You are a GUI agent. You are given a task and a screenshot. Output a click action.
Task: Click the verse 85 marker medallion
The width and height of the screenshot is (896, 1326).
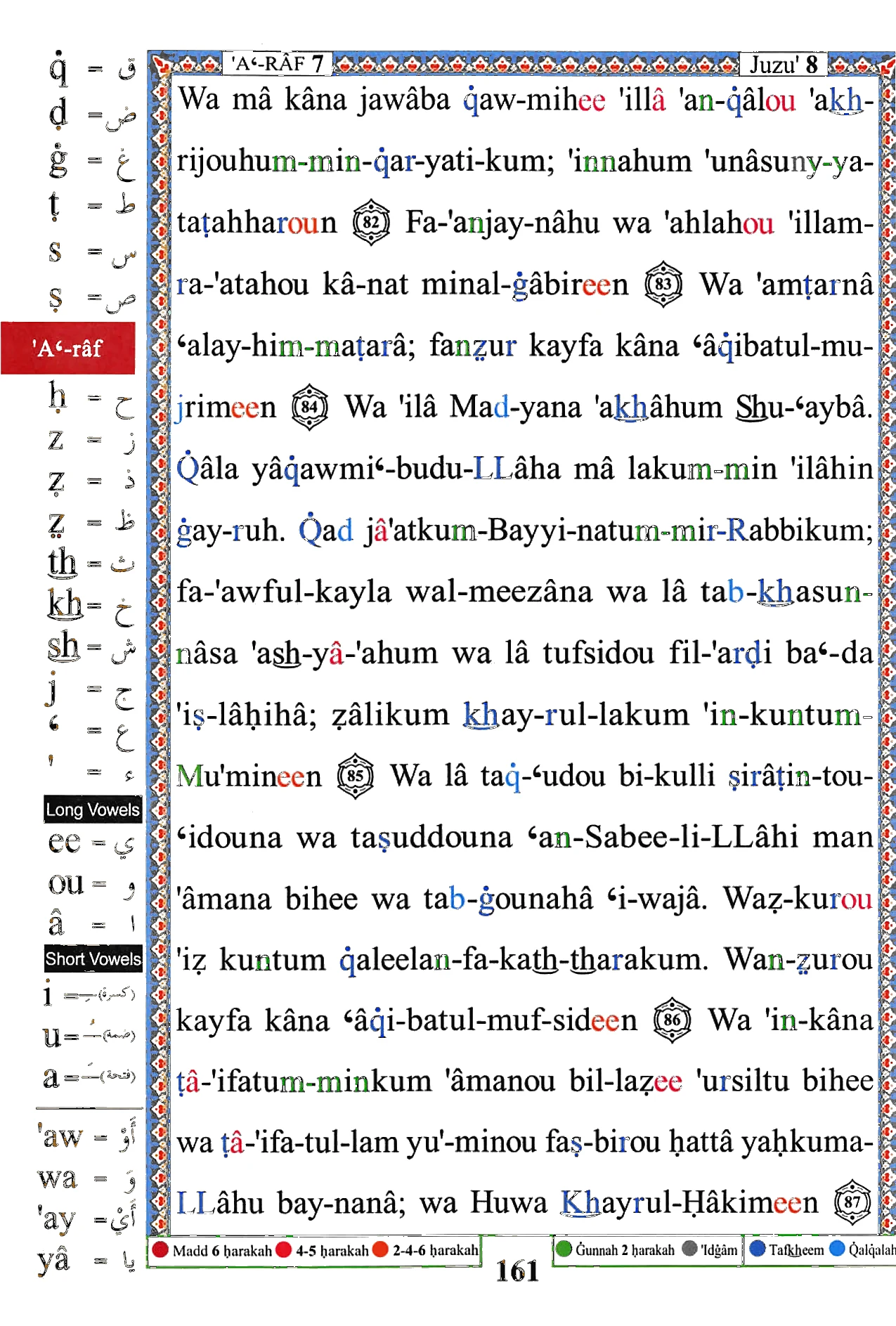point(356,776)
